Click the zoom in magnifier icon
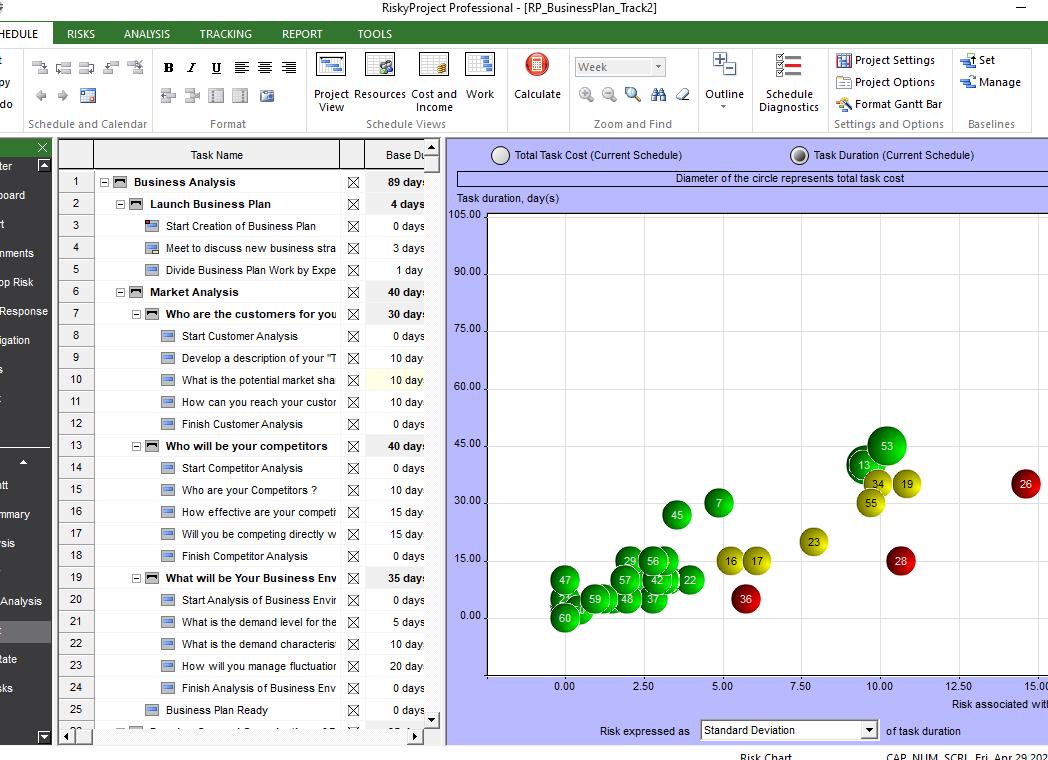The height and width of the screenshot is (760, 1048). pos(586,95)
